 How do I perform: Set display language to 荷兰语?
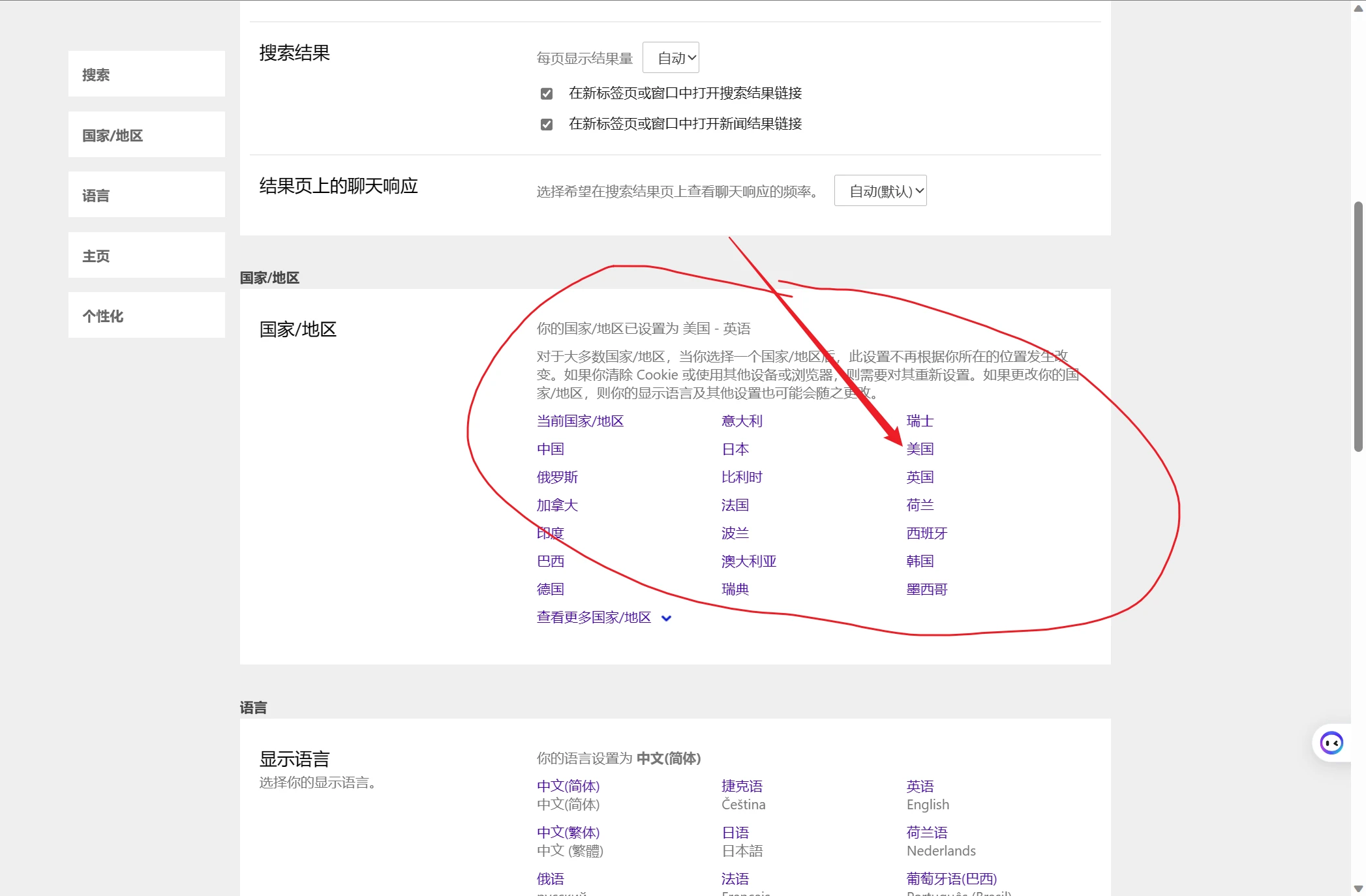pos(927,833)
